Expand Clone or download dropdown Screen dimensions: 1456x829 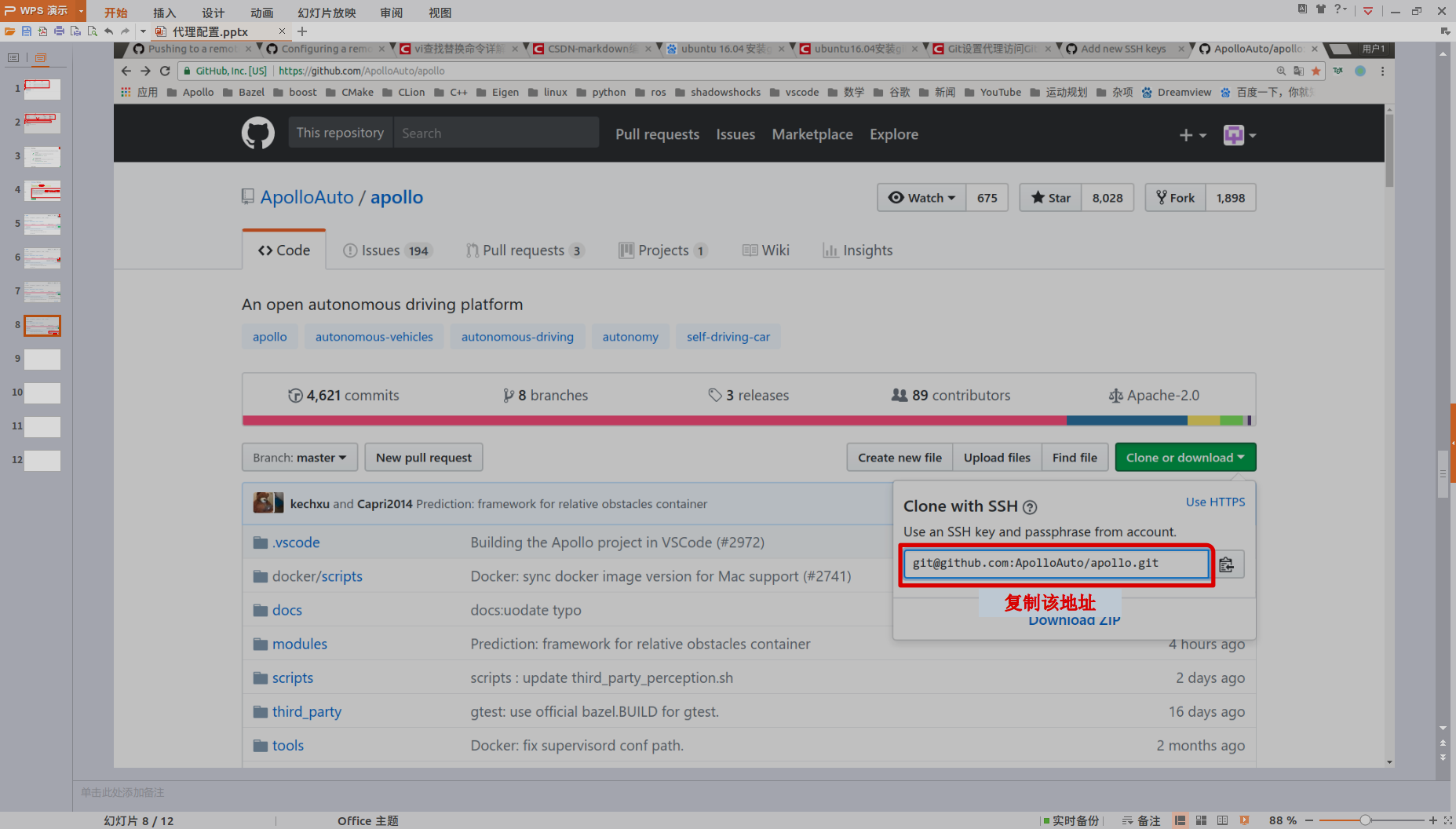(1185, 458)
